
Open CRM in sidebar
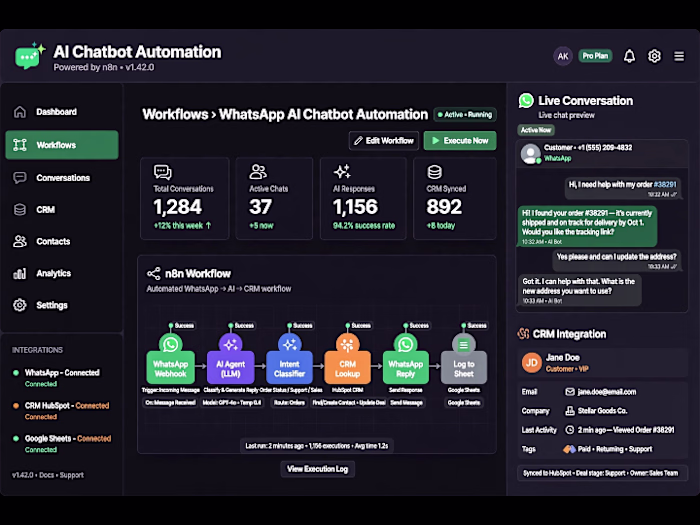click(x=62, y=209)
